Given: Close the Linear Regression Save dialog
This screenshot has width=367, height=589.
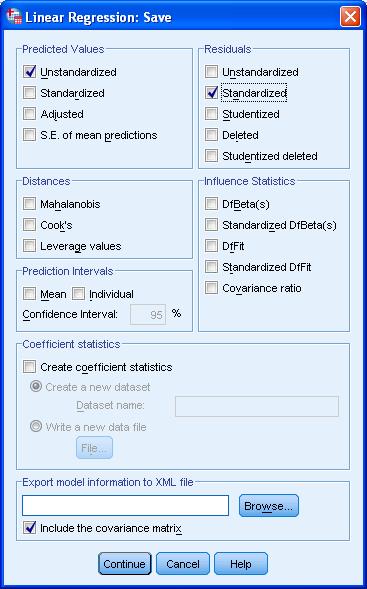Looking at the screenshot, I should (x=350, y=17).
